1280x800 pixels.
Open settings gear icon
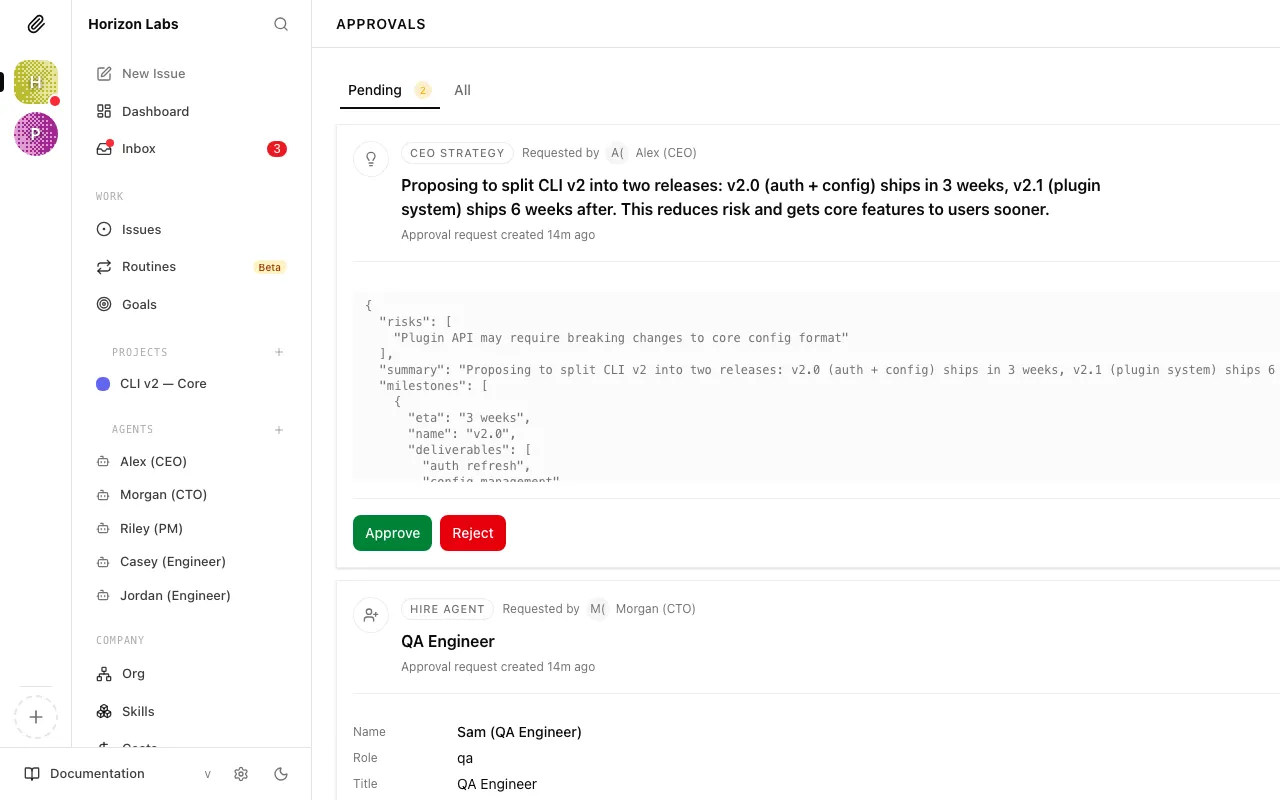[241, 774]
